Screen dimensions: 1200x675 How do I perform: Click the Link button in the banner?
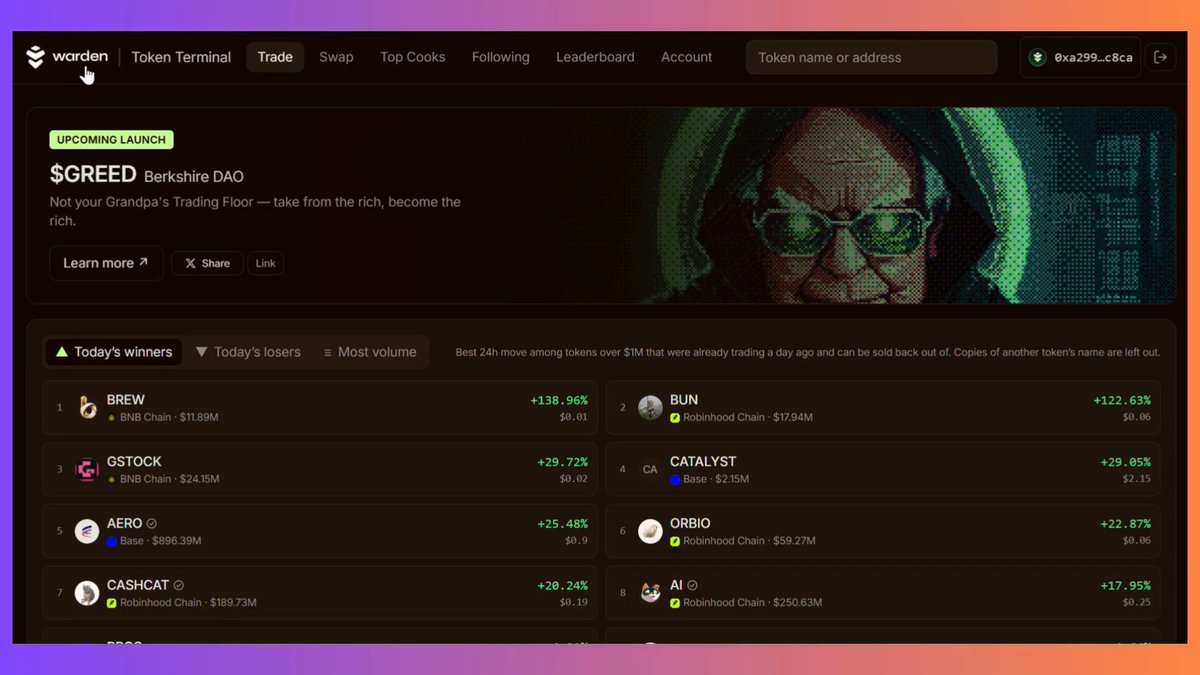tap(266, 263)
